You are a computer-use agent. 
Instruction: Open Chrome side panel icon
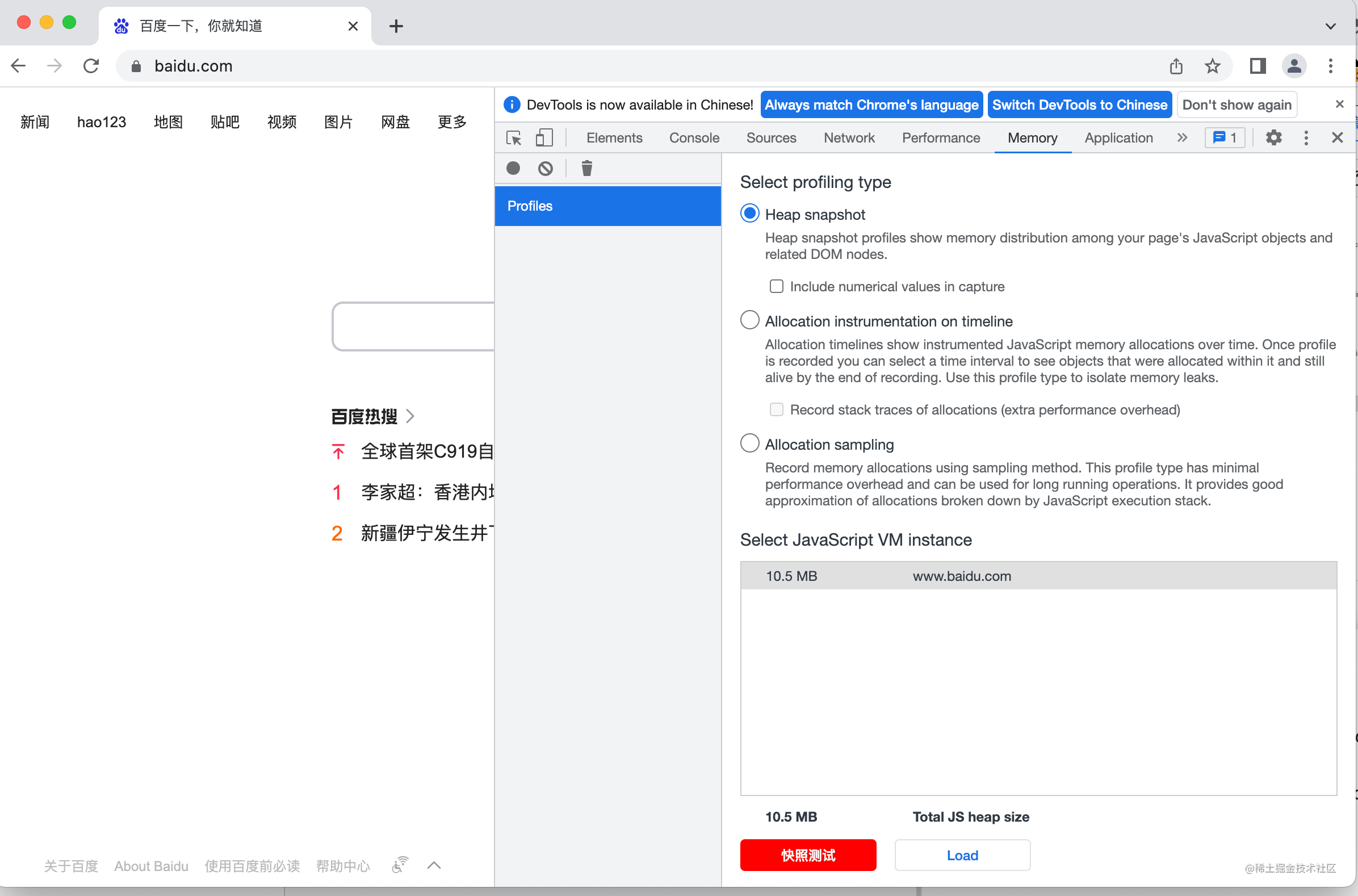(1257, 66)
